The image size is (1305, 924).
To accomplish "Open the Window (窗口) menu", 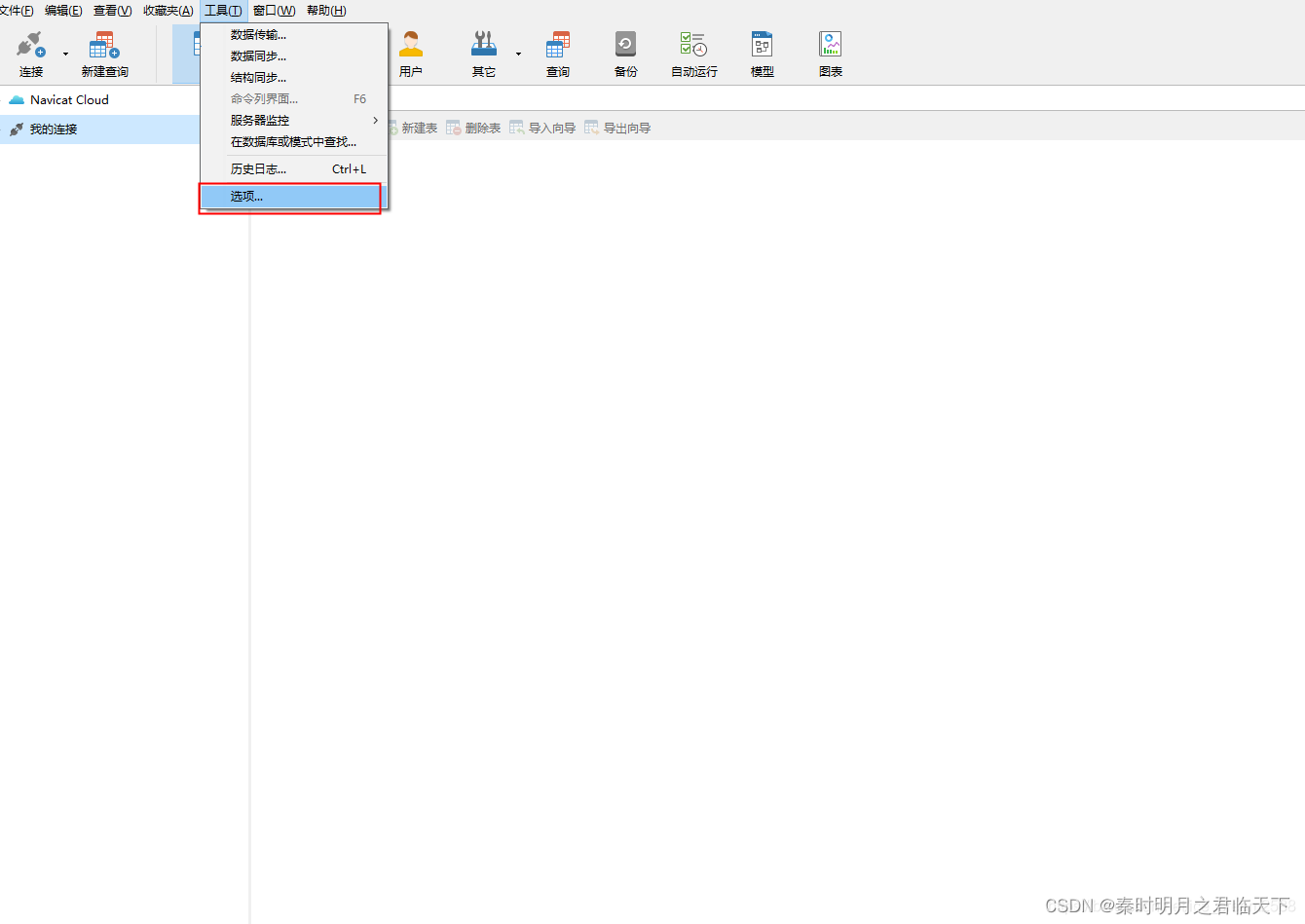I will pyautogui.click(x=274, y=11).
